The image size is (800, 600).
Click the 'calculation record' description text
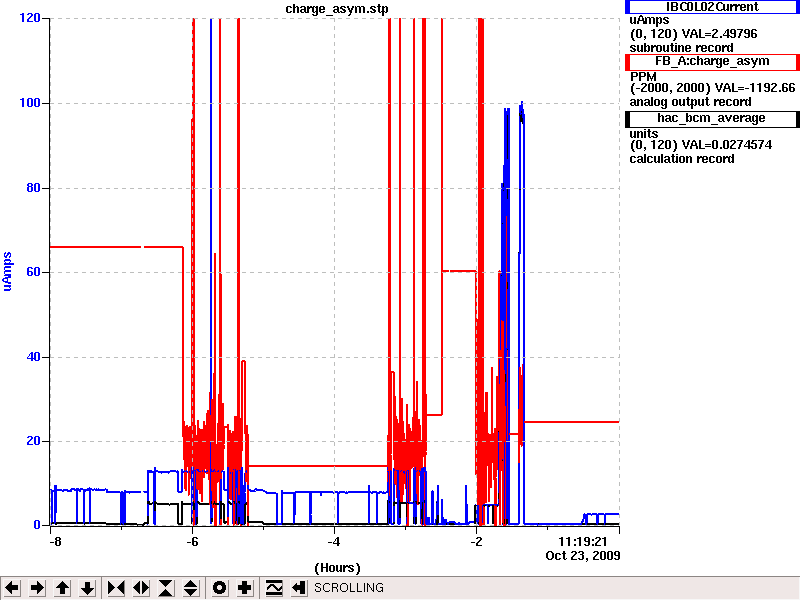[682, 159]
